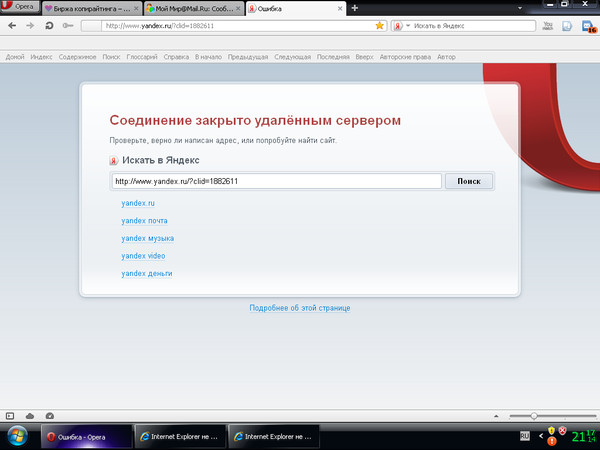The image size is (600, 450).
Task: Open the yandex музыка suggestion link
Action: coord(148,238)
